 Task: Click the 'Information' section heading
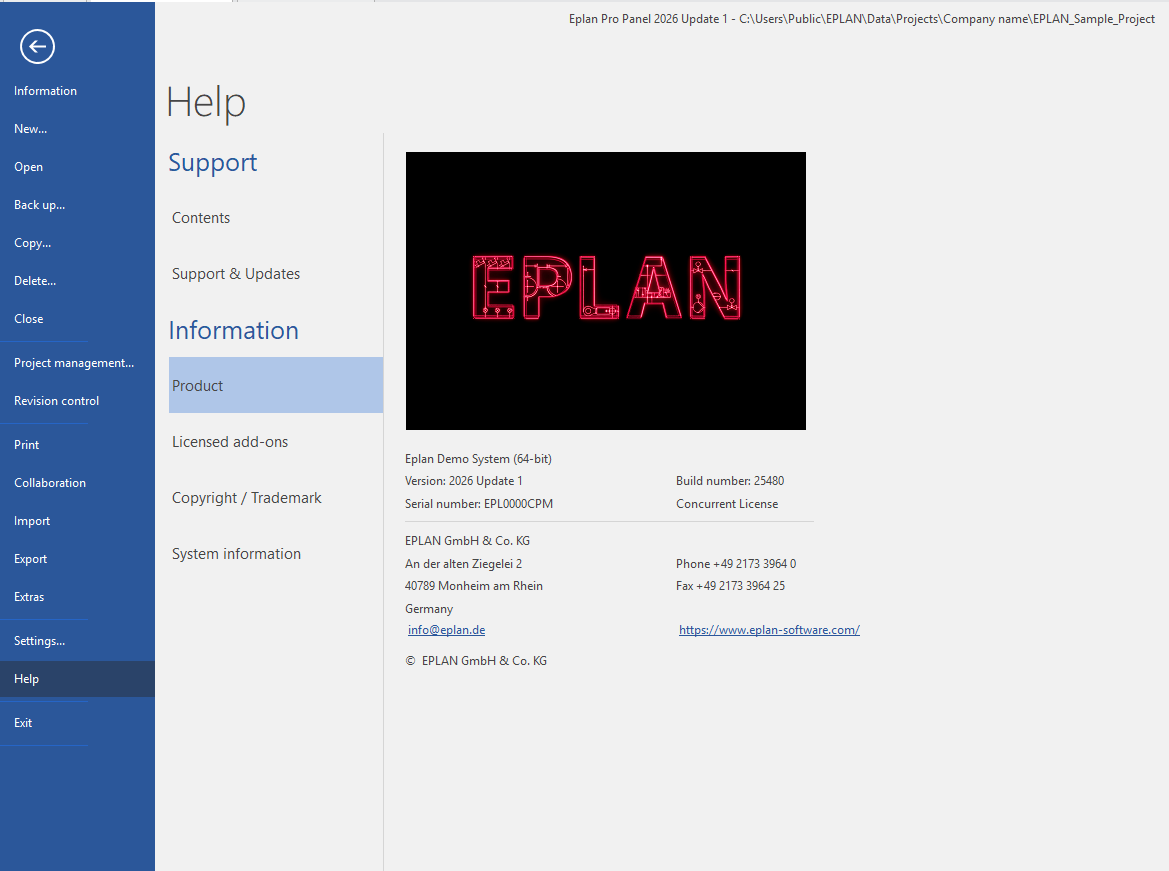[x=233, y=330]
